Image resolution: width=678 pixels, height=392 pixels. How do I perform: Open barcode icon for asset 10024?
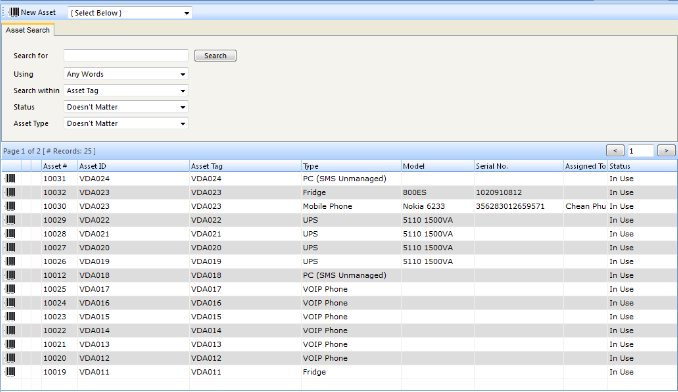pyautogui.click(x=11, y=303)
